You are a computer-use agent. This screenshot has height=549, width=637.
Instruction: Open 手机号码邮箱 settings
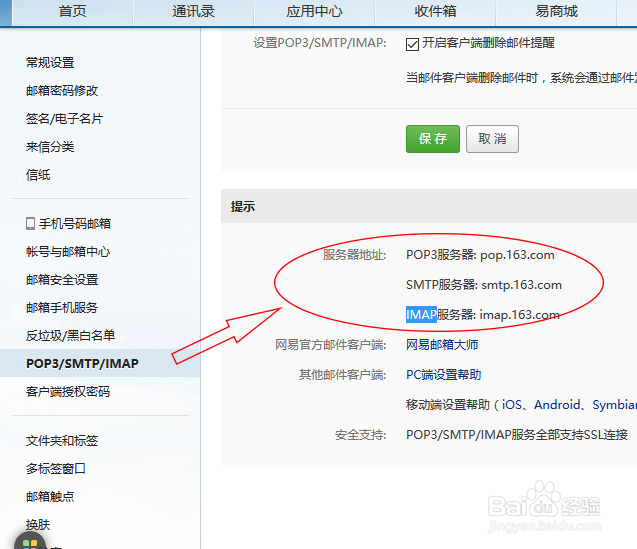(75, 224)
